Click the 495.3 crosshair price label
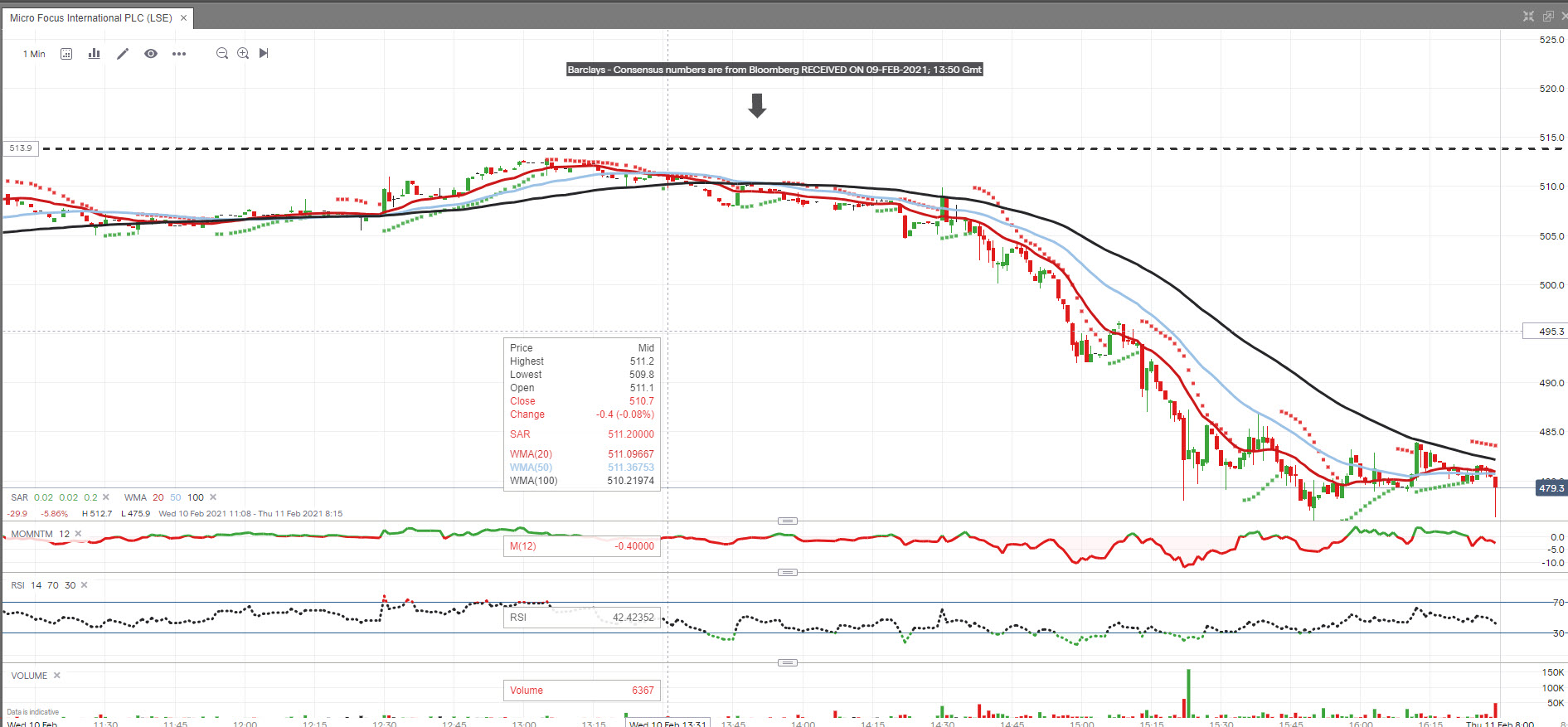 [1546, 332]
